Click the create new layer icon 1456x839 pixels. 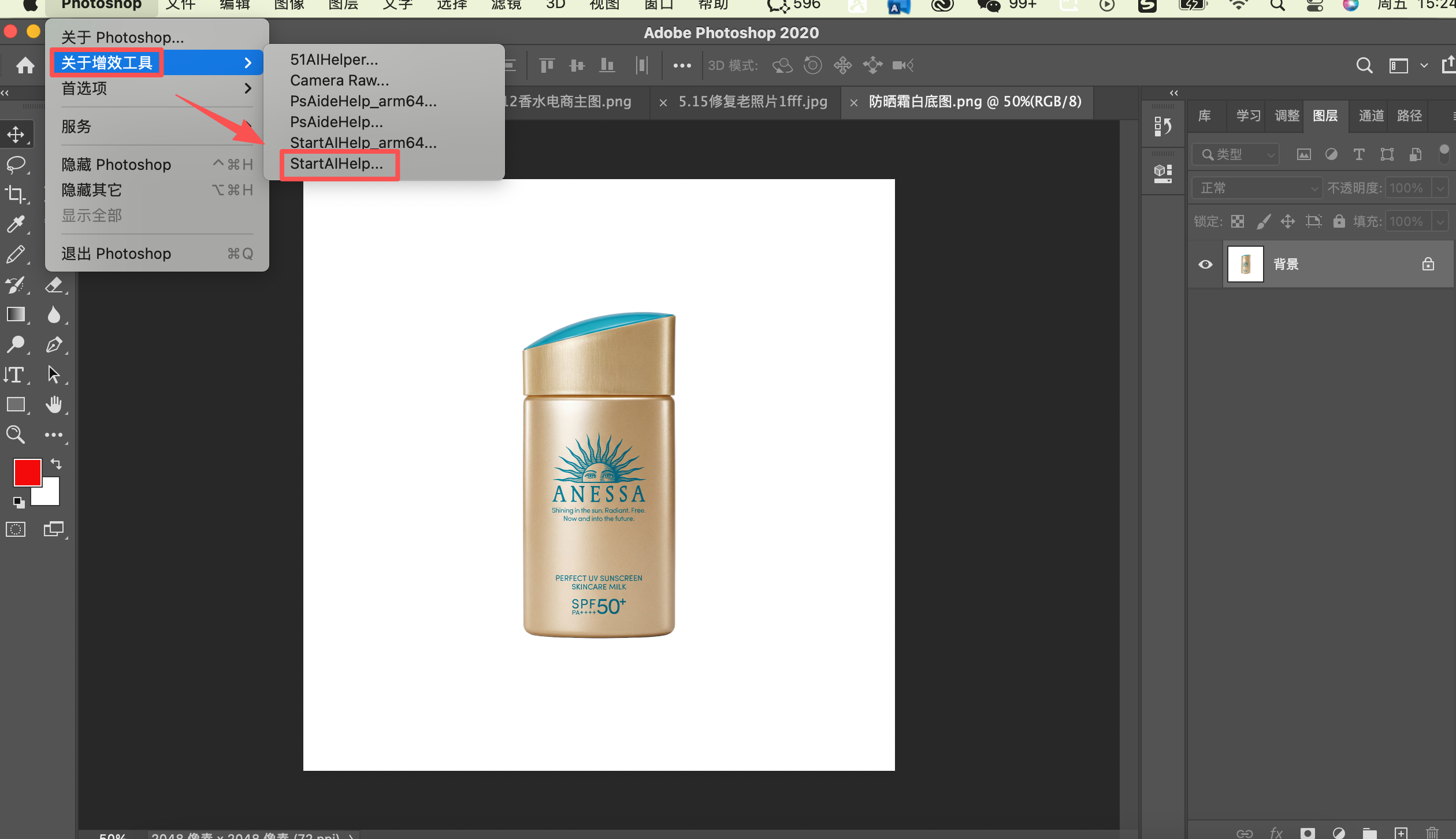click(x=1401, y=833)
